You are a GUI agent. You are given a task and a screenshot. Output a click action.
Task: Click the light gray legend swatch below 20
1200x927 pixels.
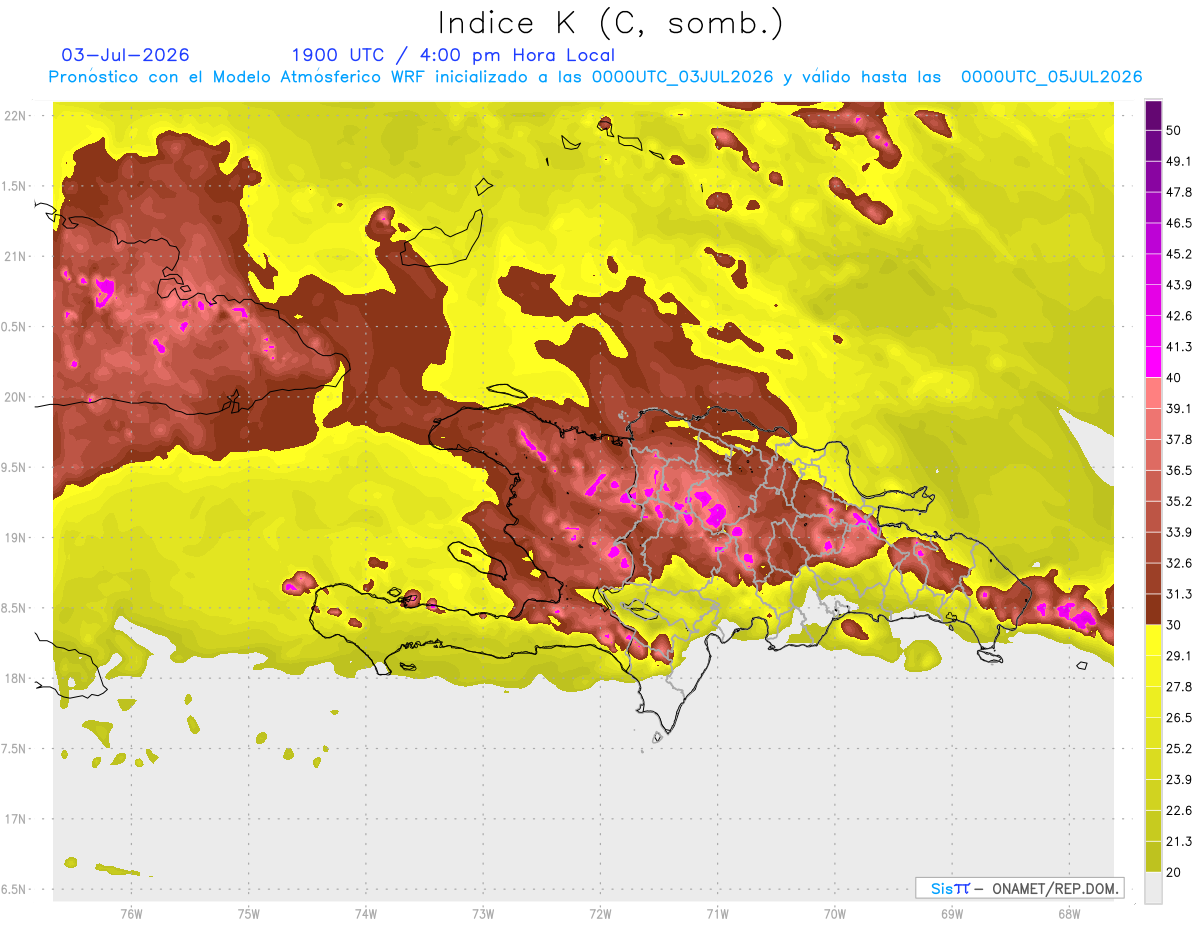point(1153,887)
